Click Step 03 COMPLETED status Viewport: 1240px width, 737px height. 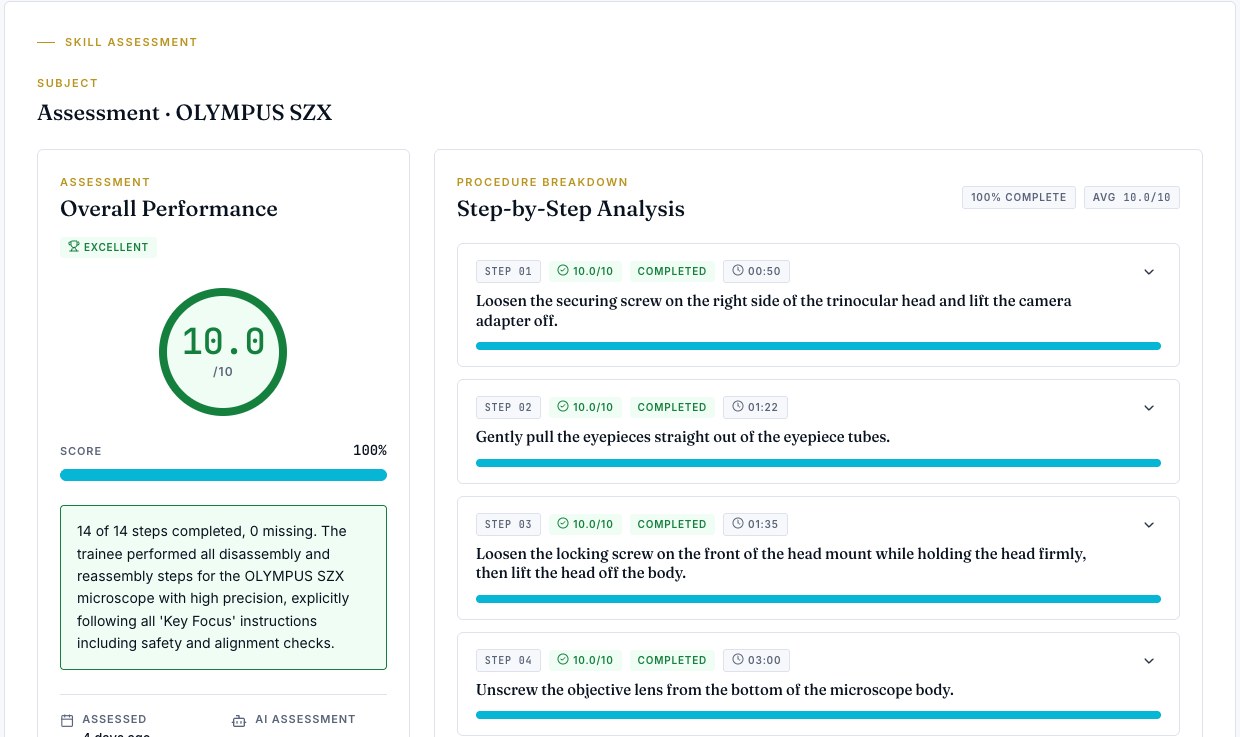click(672, 524)
